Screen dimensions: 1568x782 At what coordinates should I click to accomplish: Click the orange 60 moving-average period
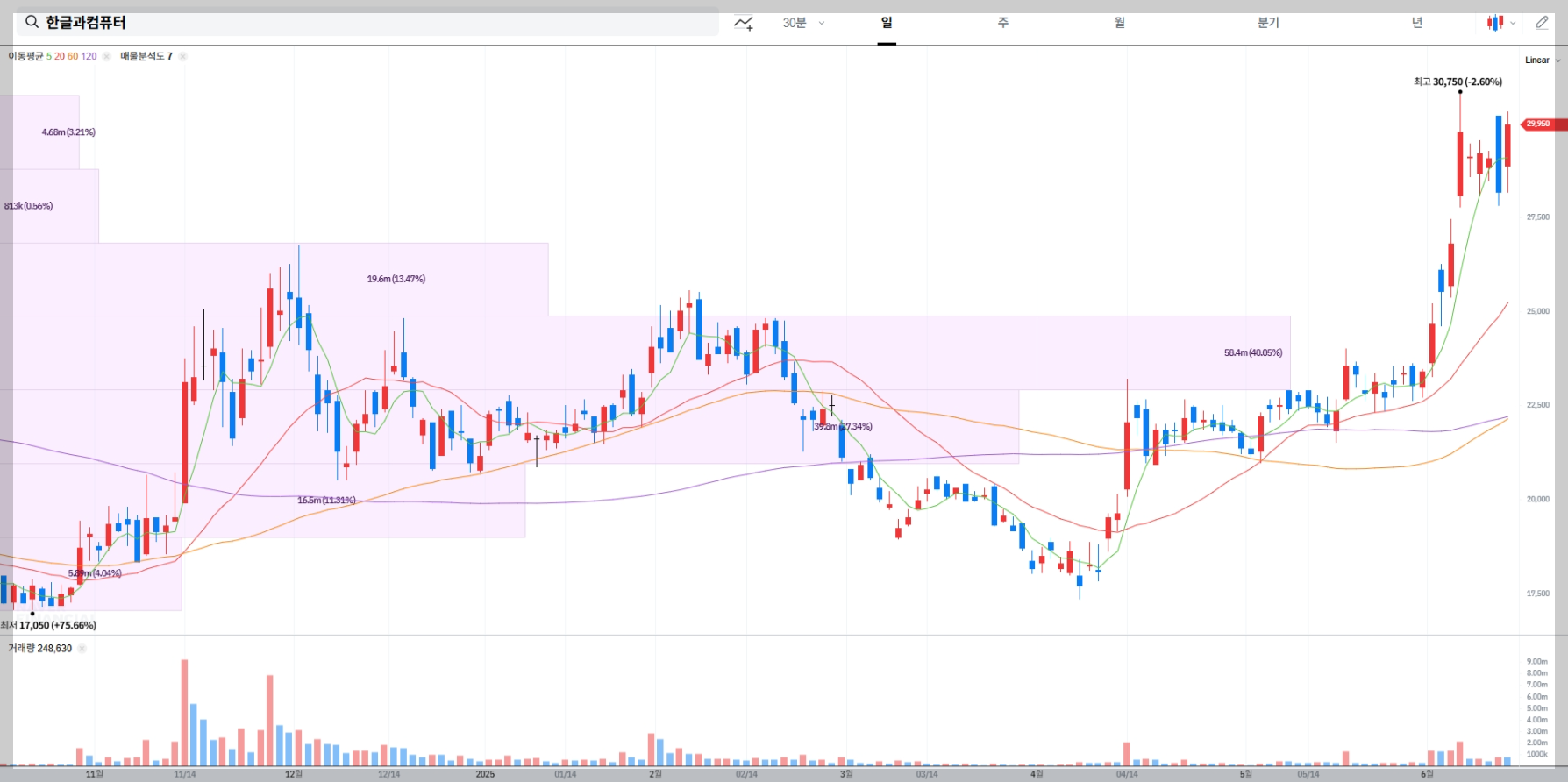pyautogui.click(x=73, y=56)
